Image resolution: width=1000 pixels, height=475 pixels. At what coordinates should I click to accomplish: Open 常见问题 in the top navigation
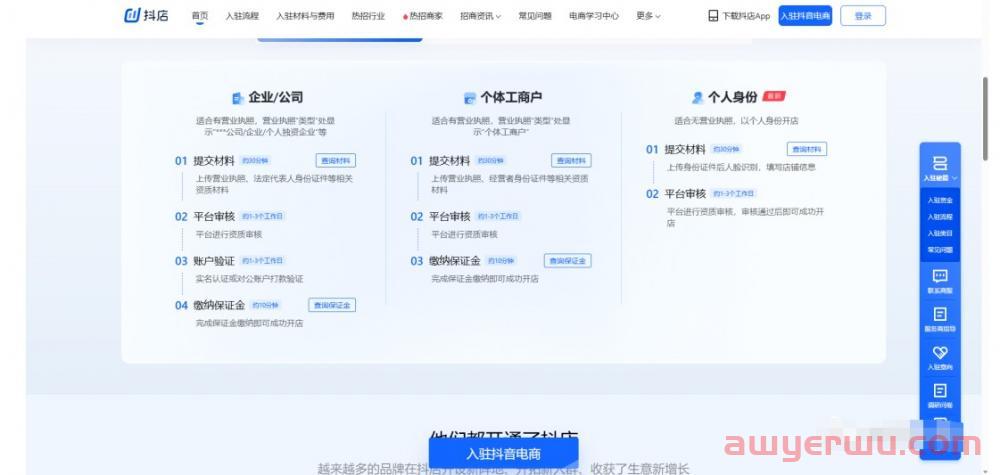[x=534, y=16]
